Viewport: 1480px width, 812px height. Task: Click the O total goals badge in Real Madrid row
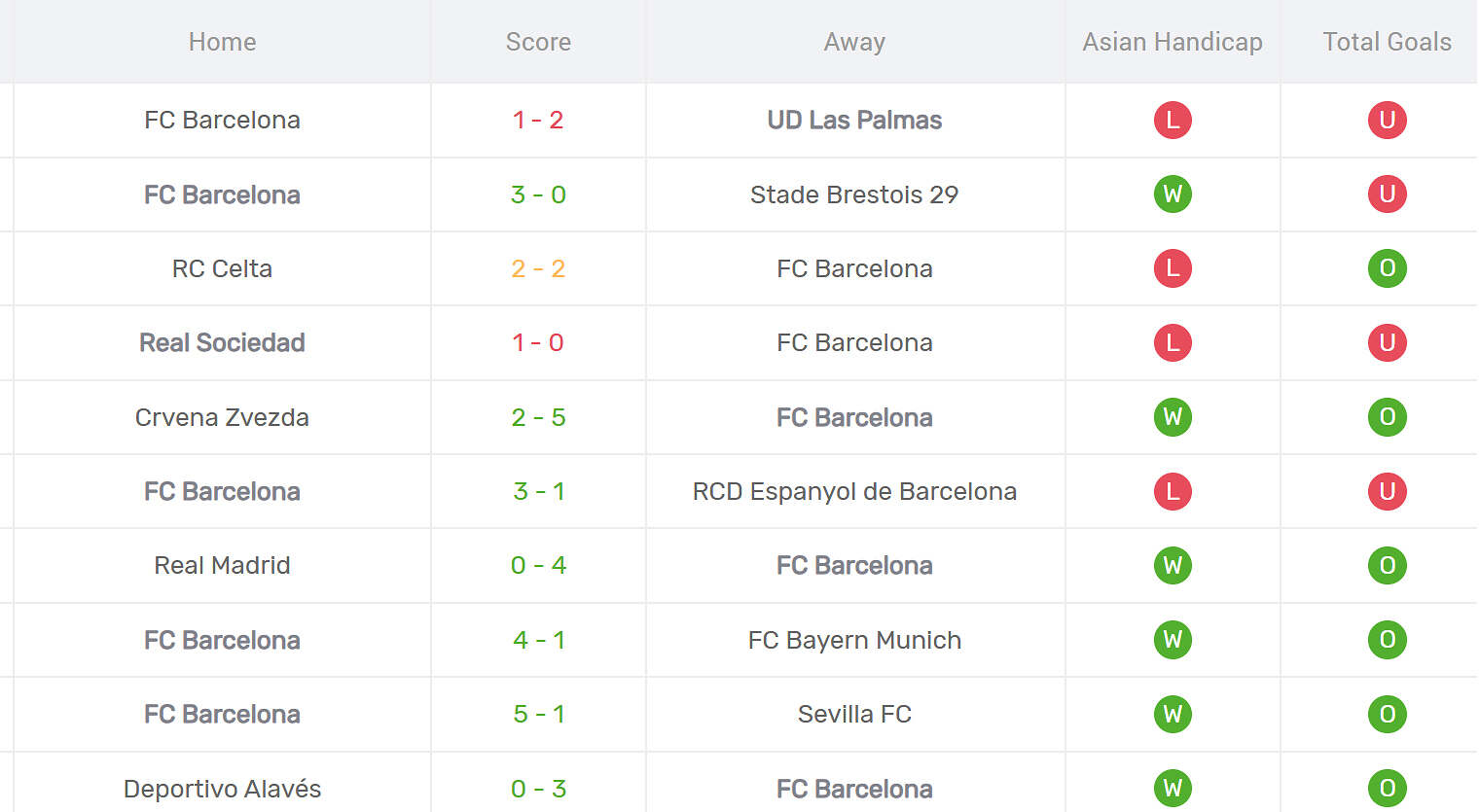point(1387,565)
